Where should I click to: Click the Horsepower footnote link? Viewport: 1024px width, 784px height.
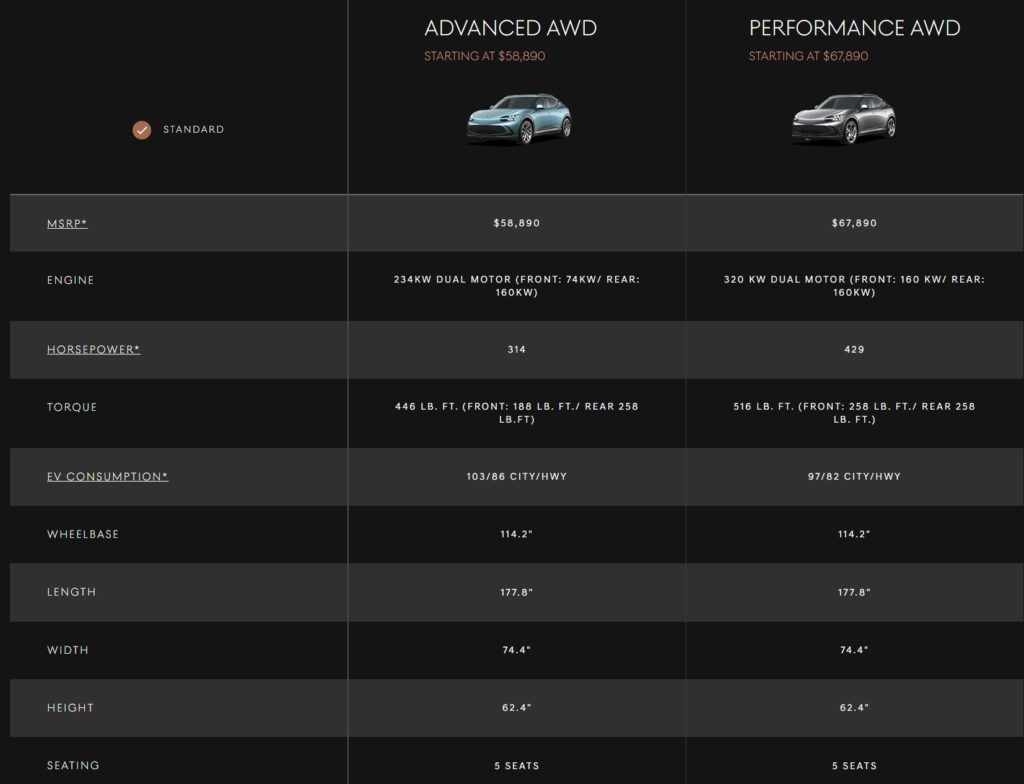pyautogui.click(x=93, y=350)
